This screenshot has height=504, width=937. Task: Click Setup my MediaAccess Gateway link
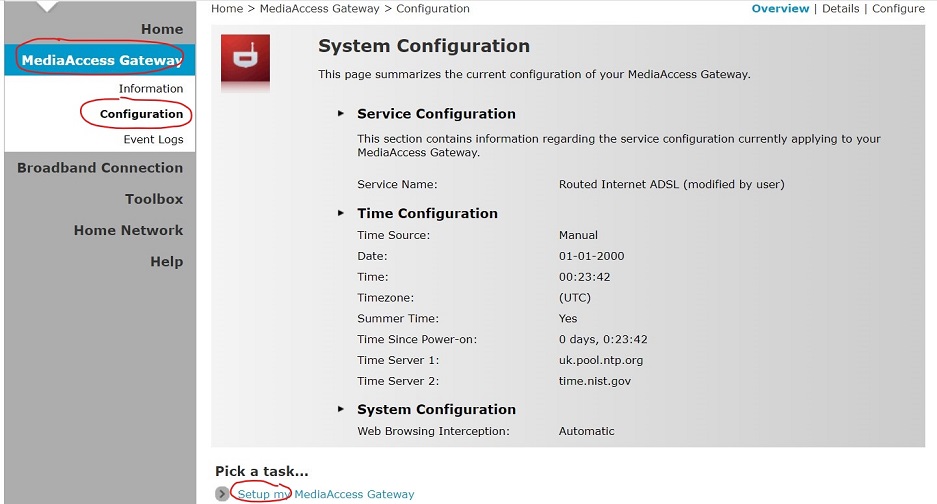(326, 494)
